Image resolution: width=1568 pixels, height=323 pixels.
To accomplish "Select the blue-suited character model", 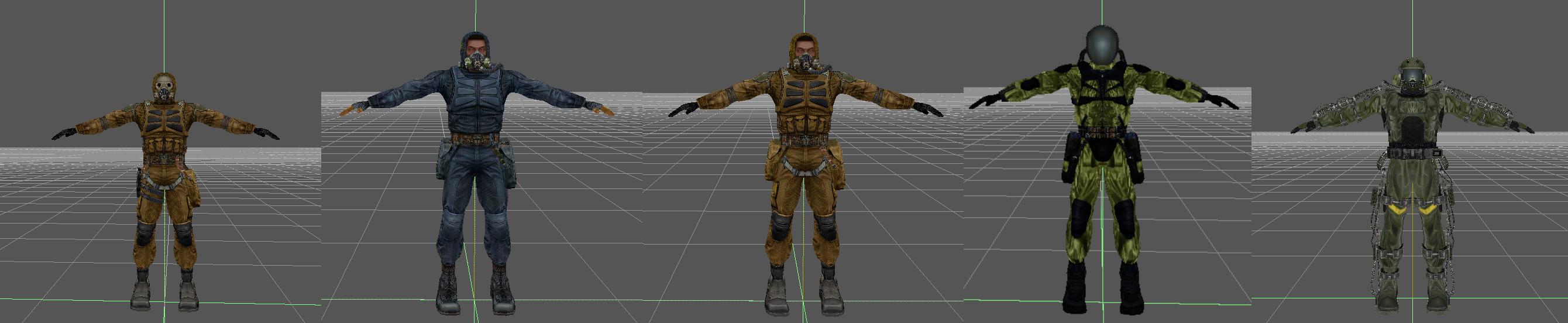I will [476, 173].
